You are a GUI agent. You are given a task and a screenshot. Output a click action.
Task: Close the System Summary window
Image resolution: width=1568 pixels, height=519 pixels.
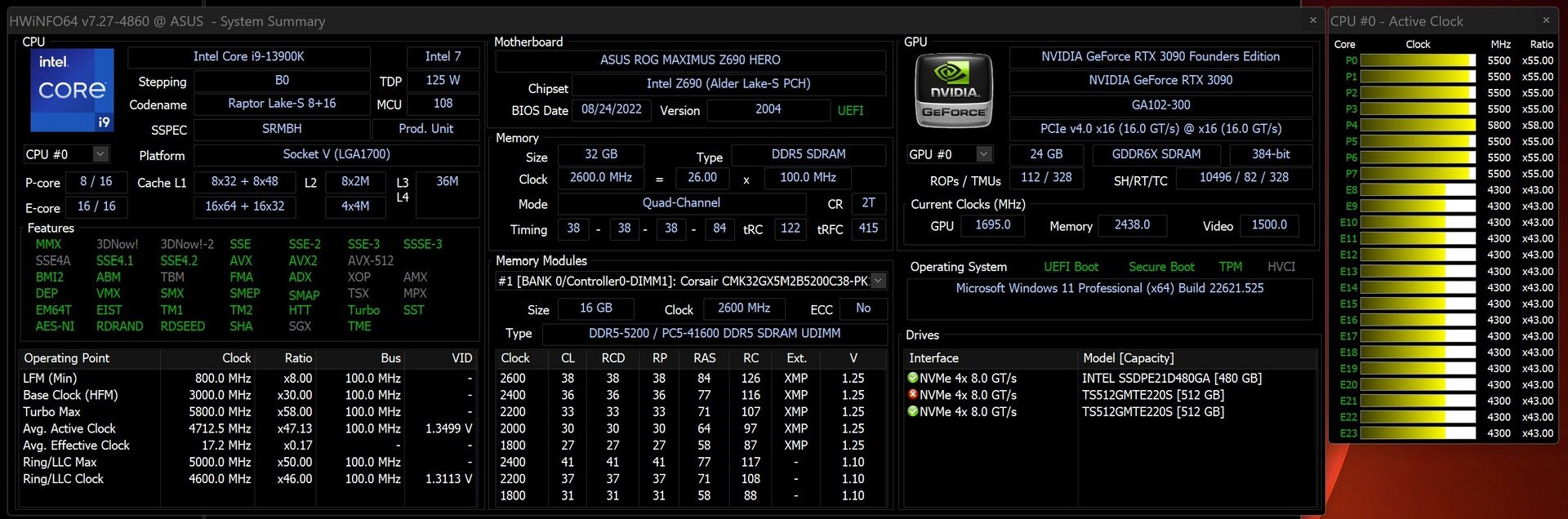(x=1313, y=20)
